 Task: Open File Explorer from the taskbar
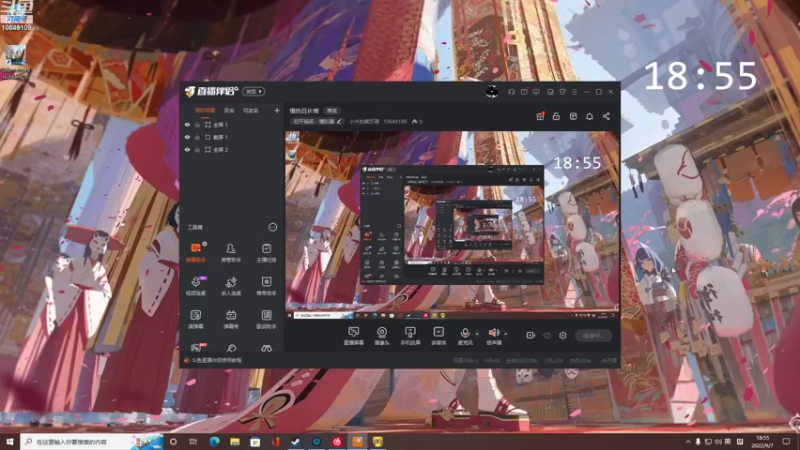coord(235,441)
